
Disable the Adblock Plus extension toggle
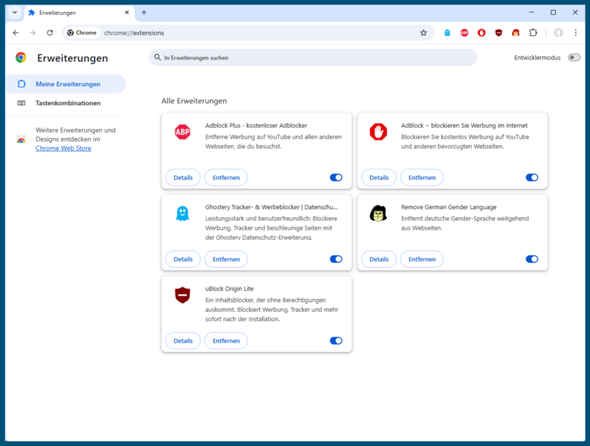pyautogui.click(x=336, y=177)
